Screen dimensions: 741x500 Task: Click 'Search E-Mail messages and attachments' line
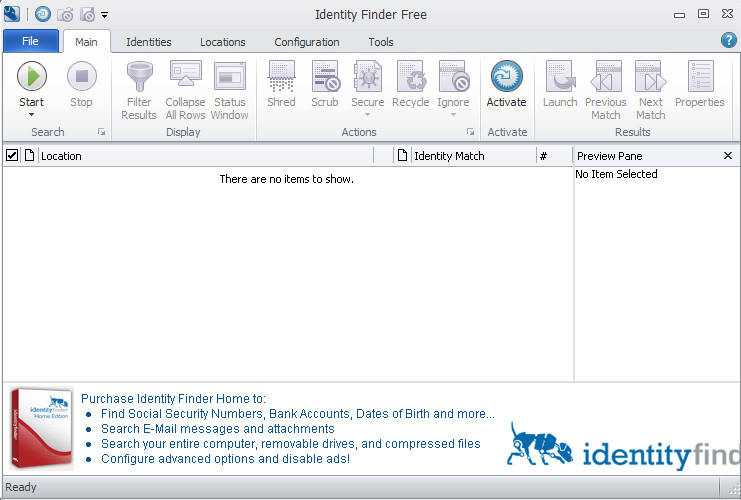click(x=218, y=429)
